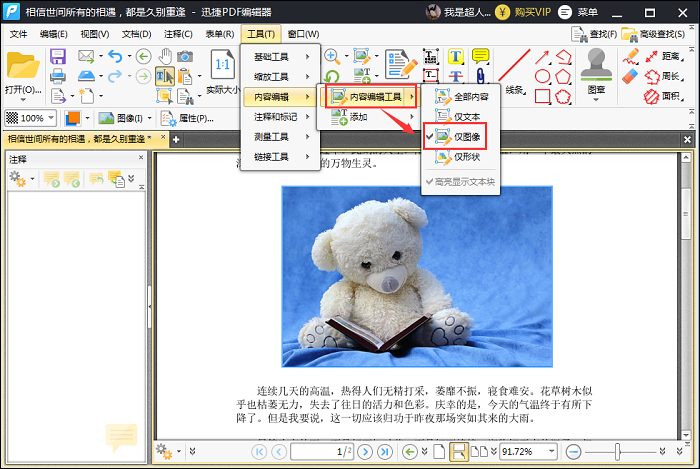
Task: Click the Actual Size 1:1 icon
Action: [222, 65]
